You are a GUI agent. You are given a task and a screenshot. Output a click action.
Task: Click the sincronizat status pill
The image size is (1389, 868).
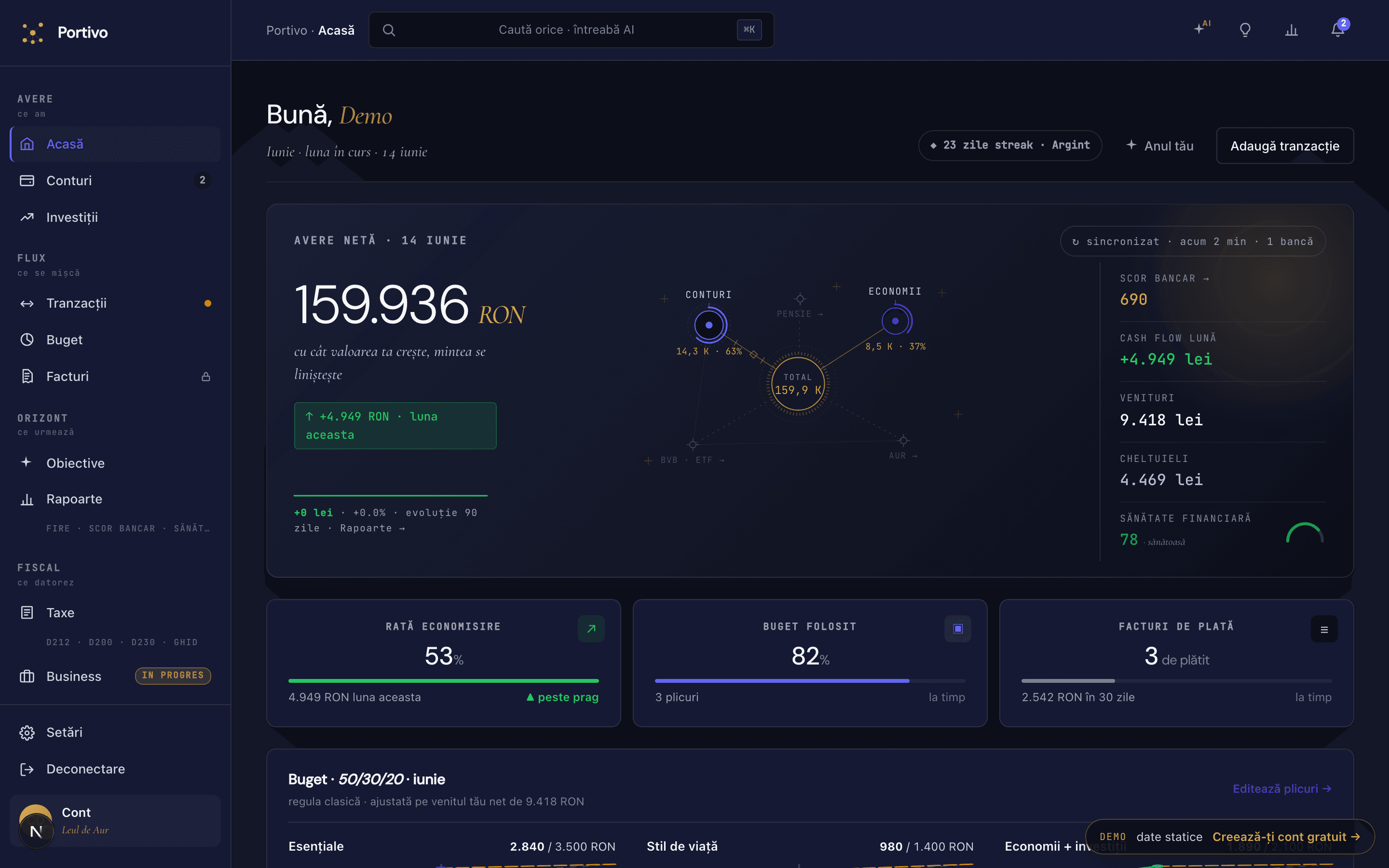coord(1192,241)
